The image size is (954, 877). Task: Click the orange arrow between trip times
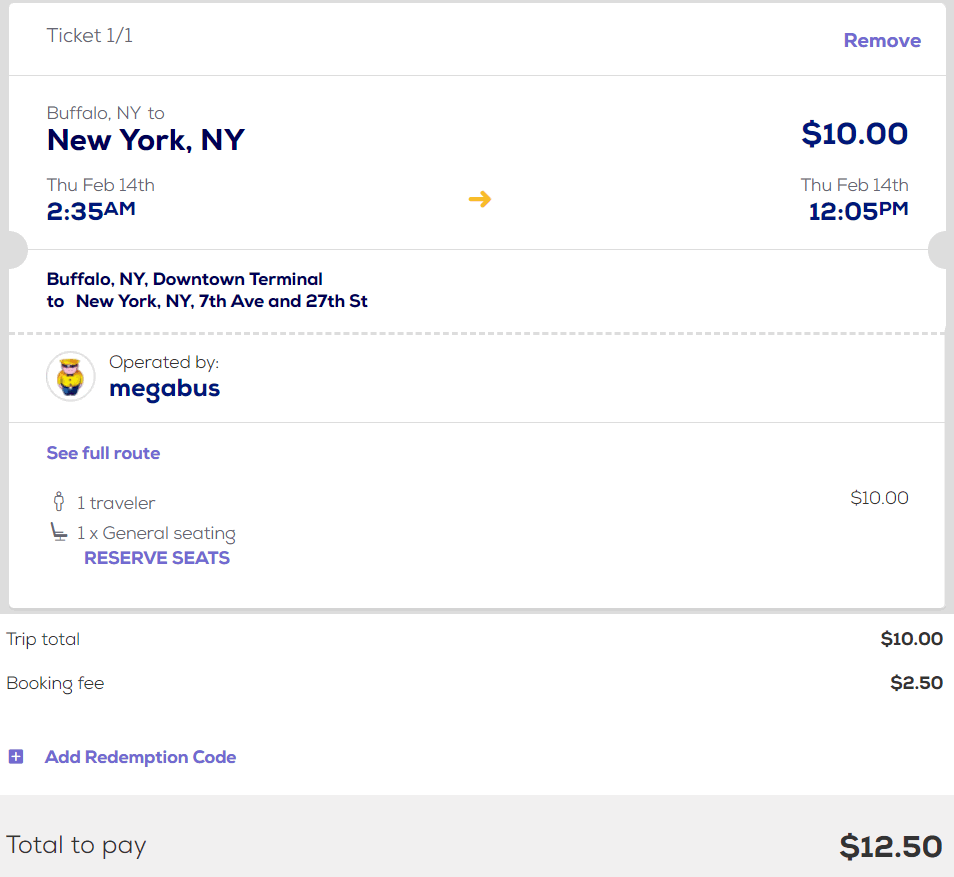pos(480,199)
